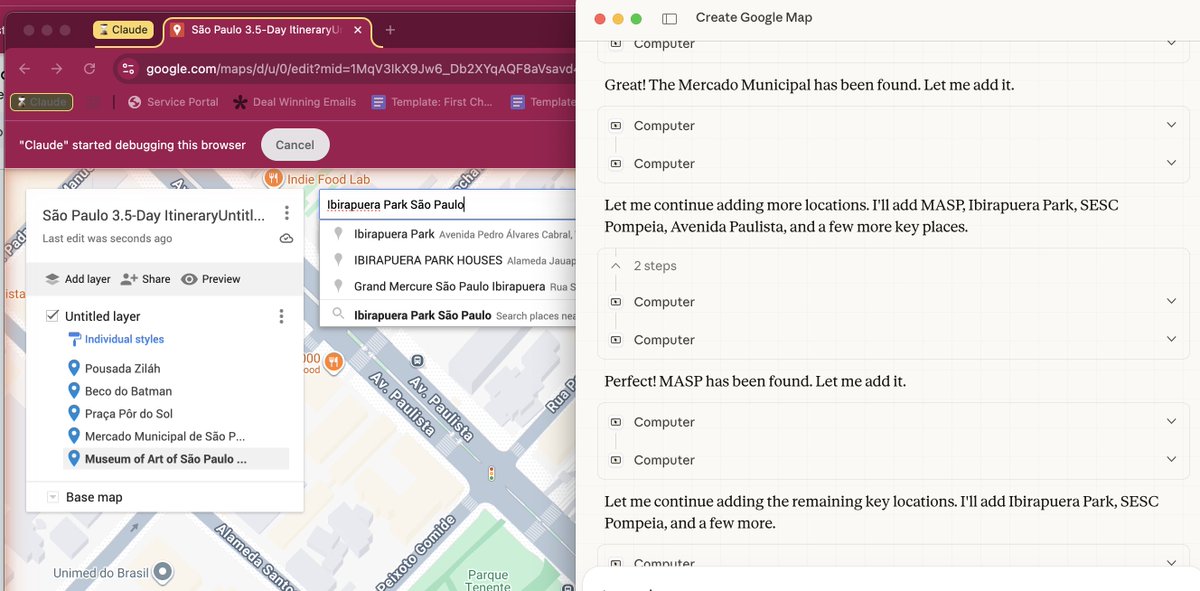Click the Create Google Map window title
The height and width of the screenshot is (591, 1200).
754,18
